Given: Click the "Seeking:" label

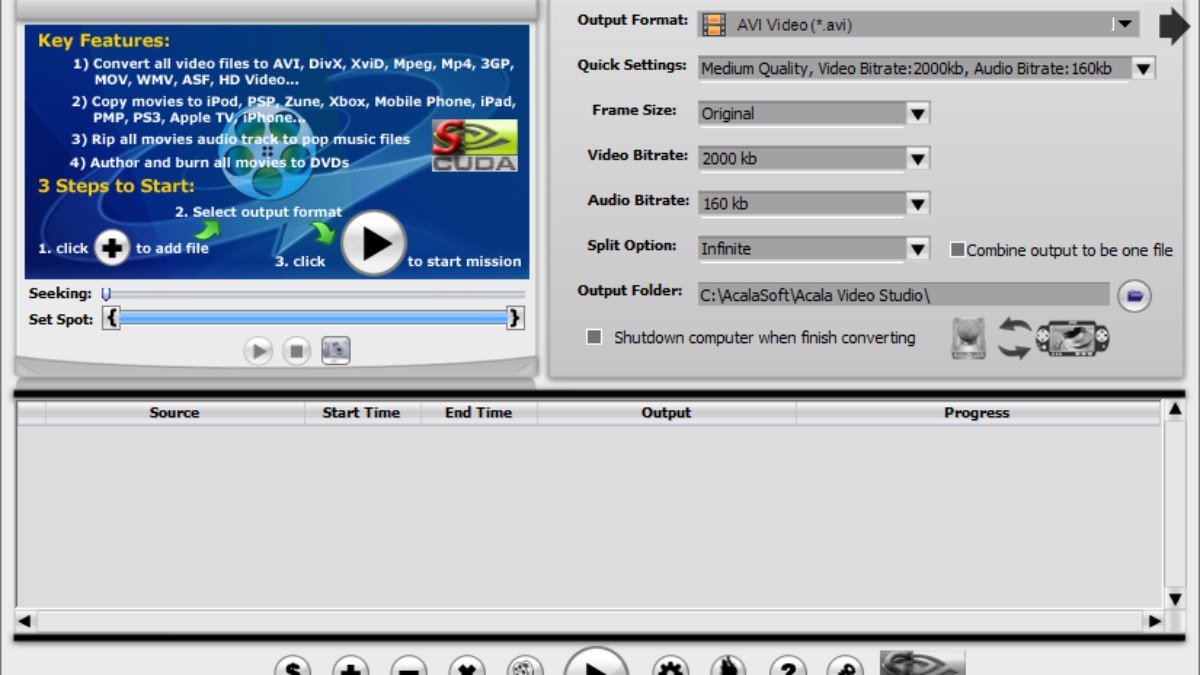Looking at the screenshot, I should [x=60, y=294].
